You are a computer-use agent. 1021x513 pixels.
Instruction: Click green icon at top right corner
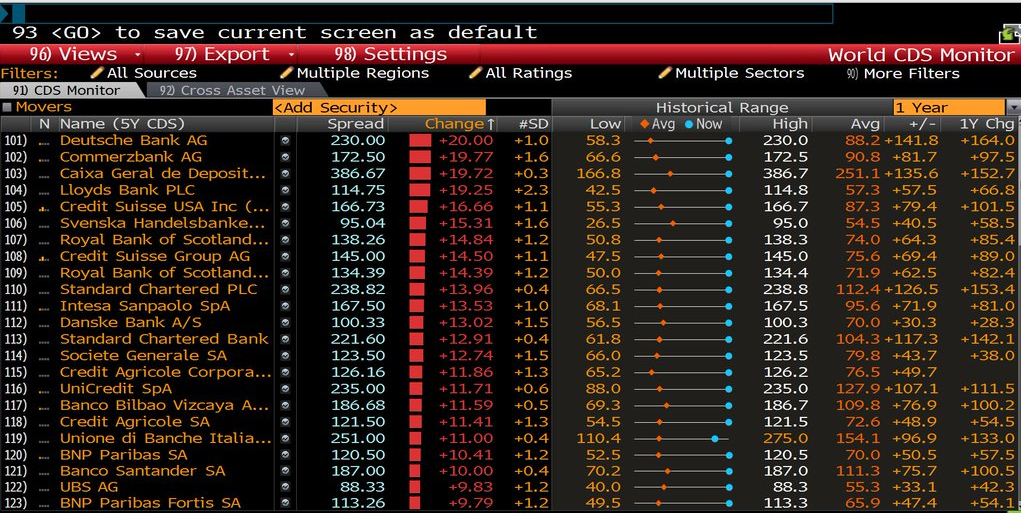[x=1009, y=34]
